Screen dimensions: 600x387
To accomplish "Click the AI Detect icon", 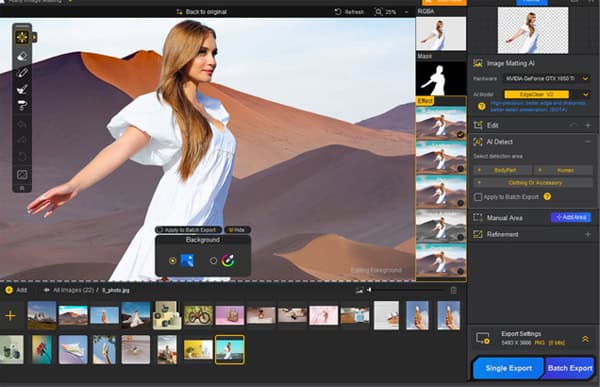I will coord(478,142).
